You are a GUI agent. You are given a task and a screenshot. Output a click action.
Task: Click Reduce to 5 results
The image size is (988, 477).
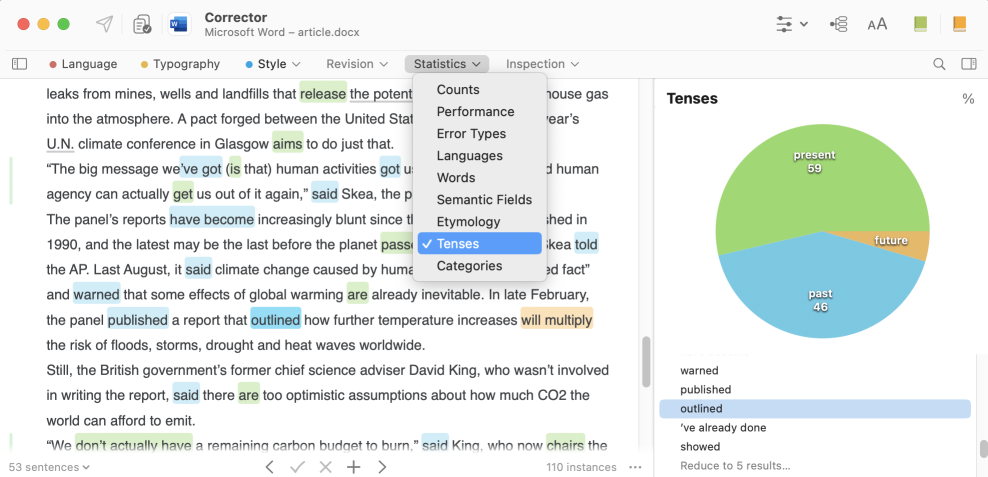[735, 466]
